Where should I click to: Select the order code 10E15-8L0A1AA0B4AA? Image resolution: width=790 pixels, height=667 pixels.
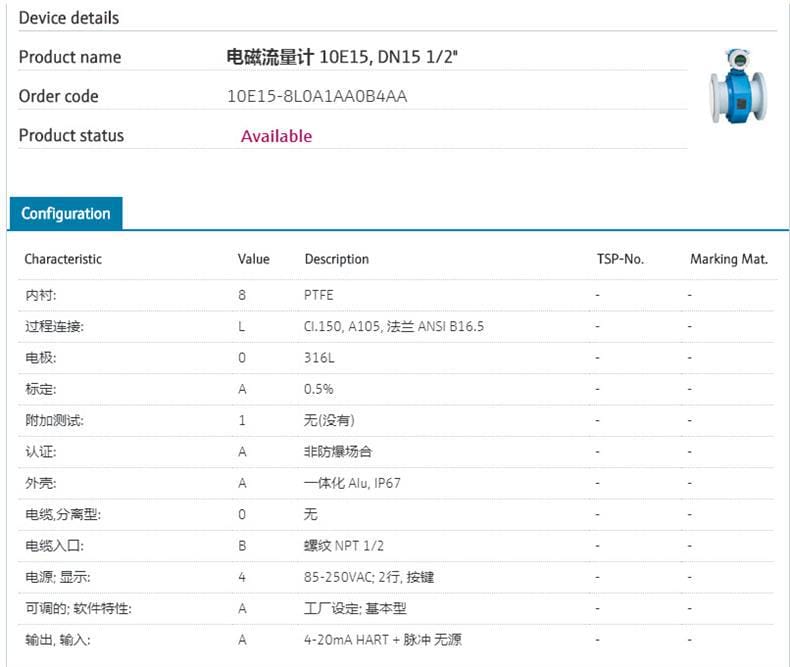click(317, 97)
